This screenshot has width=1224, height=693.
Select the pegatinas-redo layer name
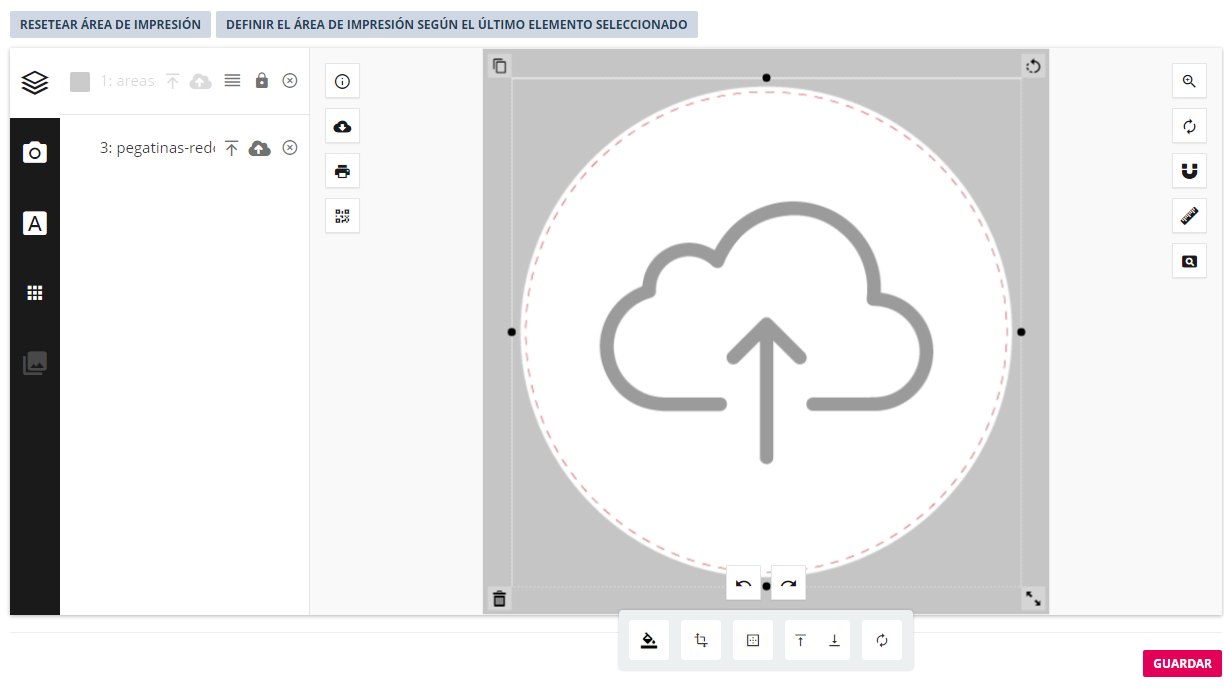(x=157, y=148)
